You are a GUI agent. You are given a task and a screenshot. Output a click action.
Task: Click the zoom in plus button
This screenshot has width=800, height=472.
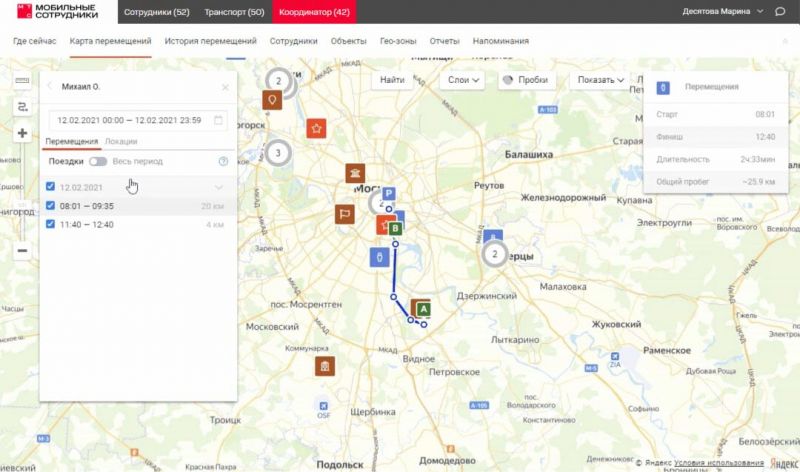click(22, 133)
